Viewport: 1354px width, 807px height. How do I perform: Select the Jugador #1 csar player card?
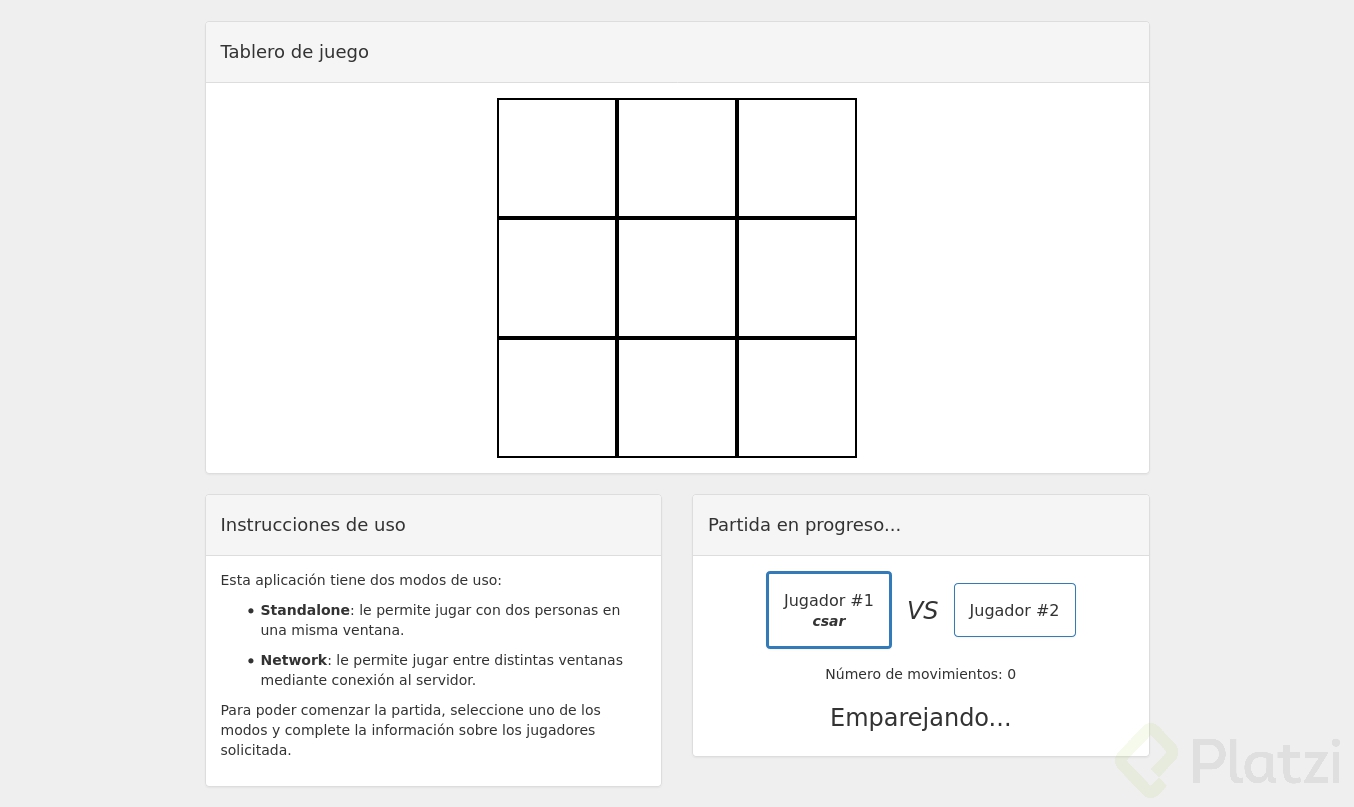(x=828, y=609)
